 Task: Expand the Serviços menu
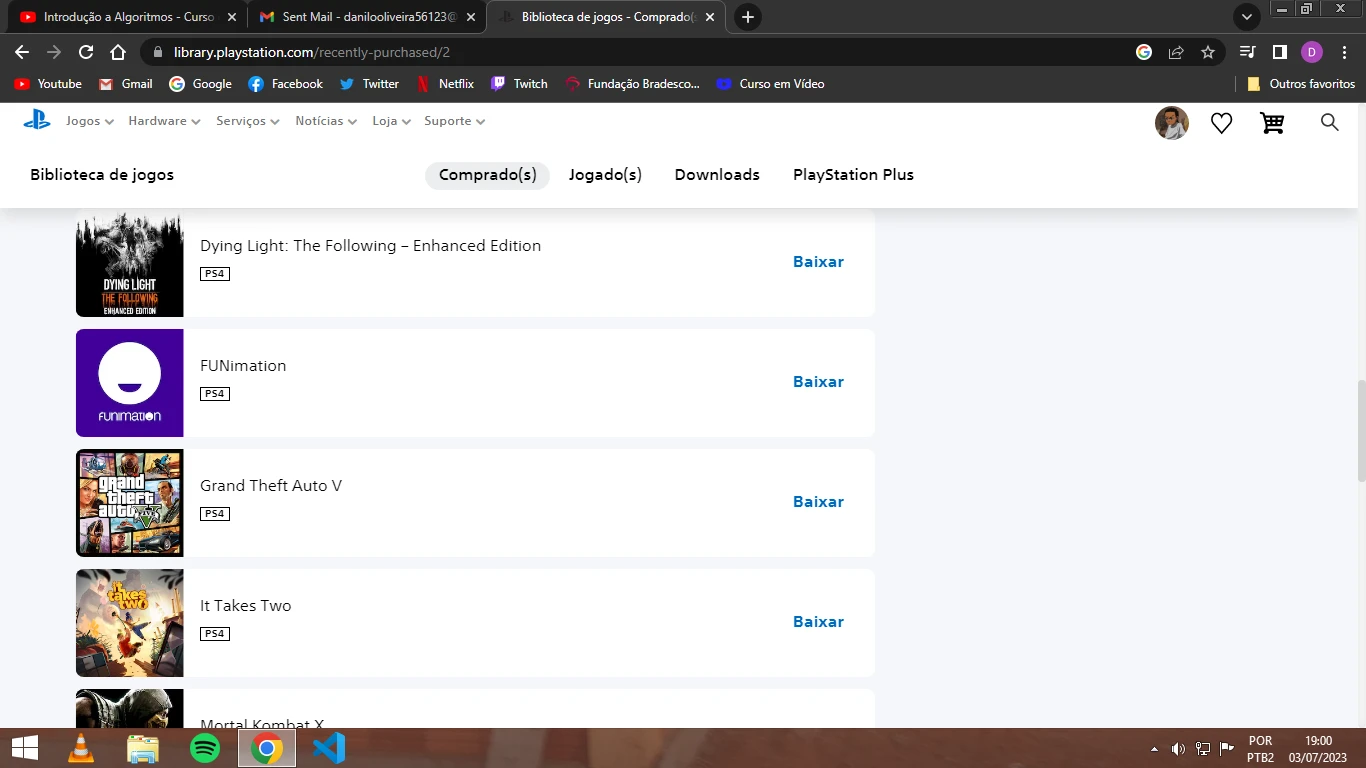point(248,121)
